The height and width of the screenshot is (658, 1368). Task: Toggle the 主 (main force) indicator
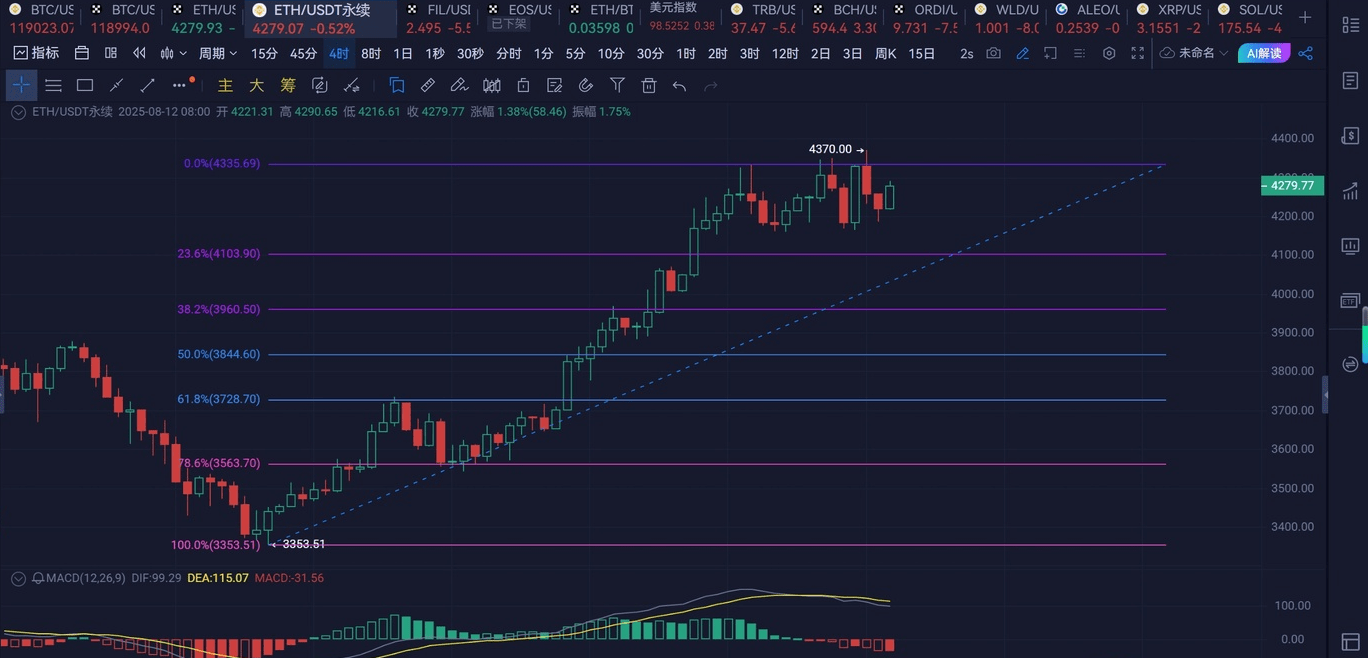(225, 86)
